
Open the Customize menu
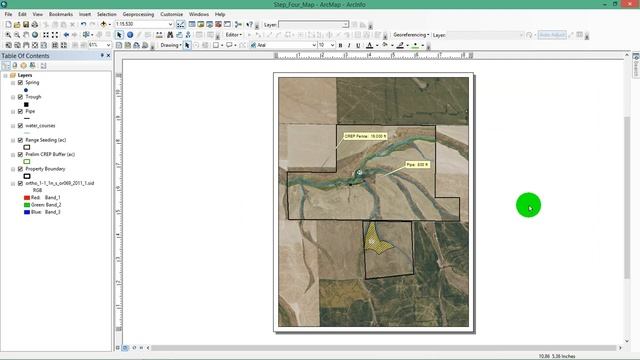(x=171, y=14)
